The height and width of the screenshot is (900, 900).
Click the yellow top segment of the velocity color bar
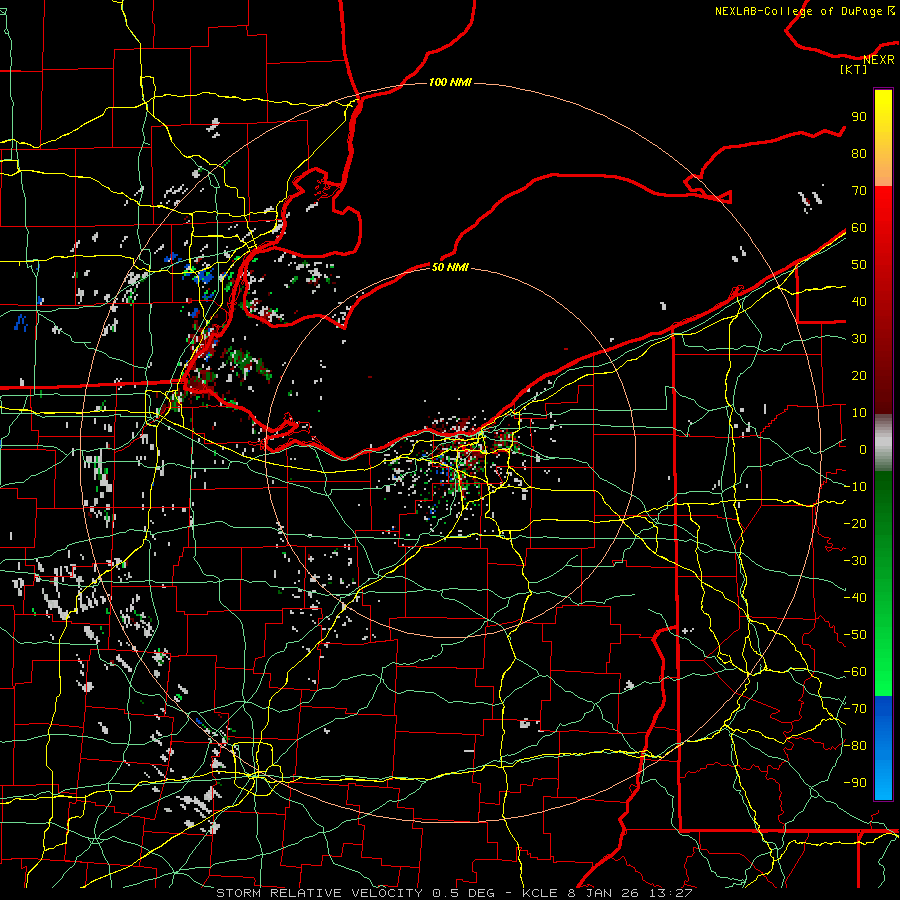(883, 138)
